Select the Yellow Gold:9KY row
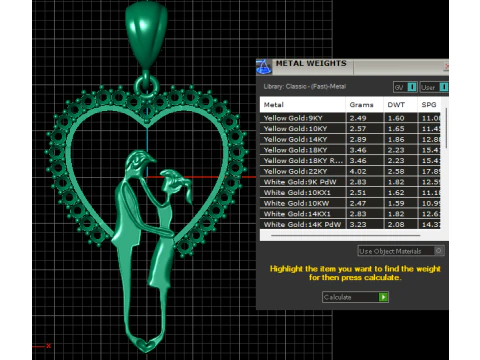Screen dimensions: 480x360 tap(350, 118)
